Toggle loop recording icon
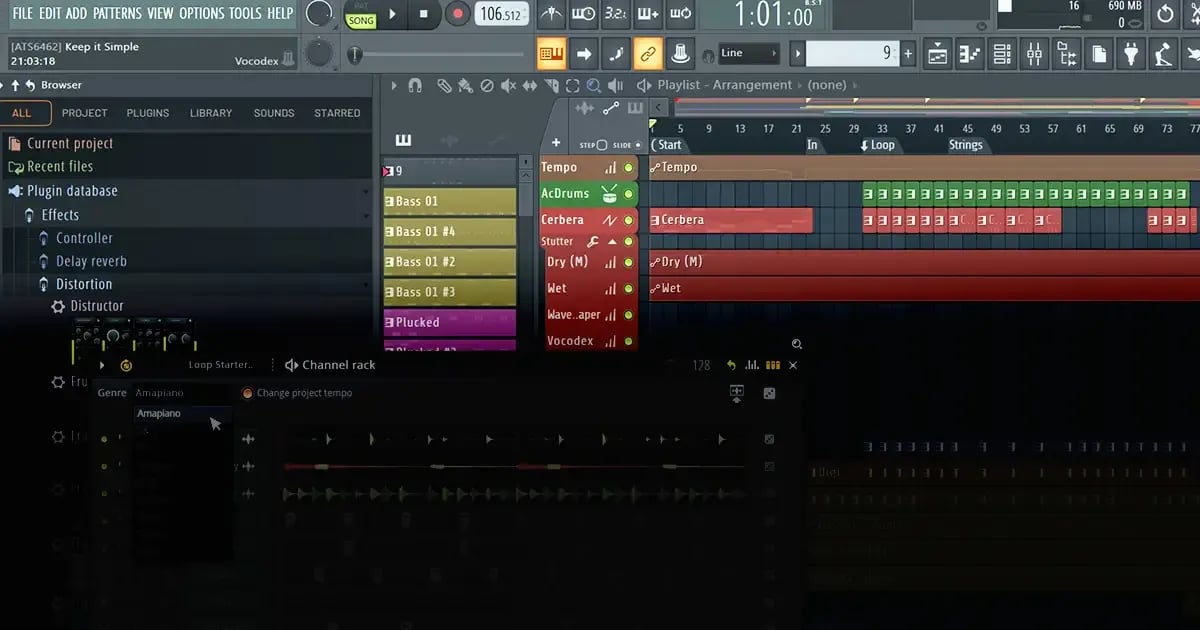 (x=681, y=14)
